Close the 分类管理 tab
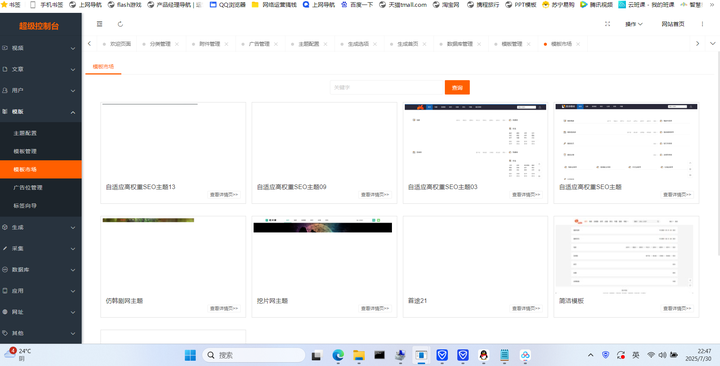The image size is (720, 366). [x=177, y=44]
